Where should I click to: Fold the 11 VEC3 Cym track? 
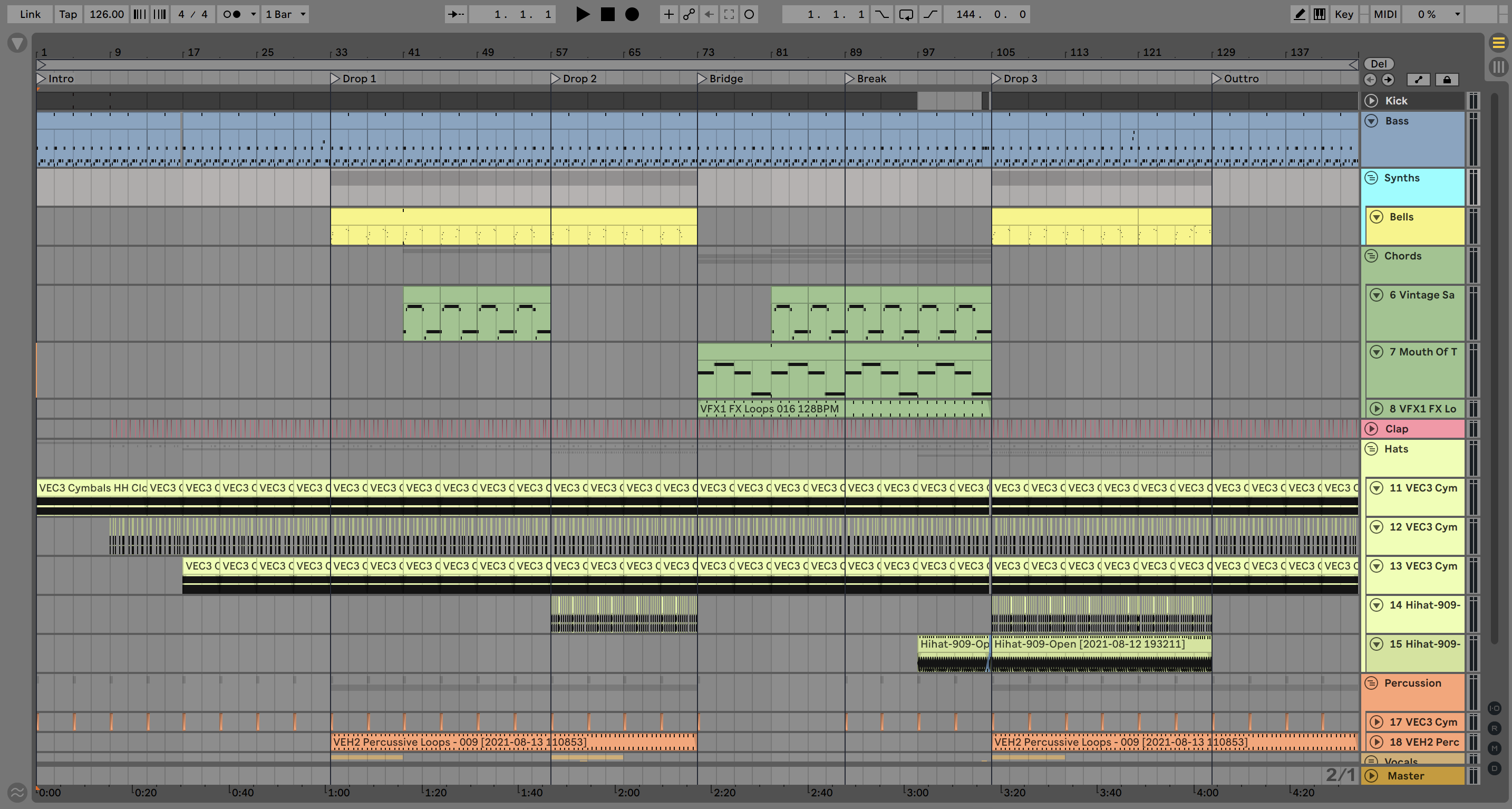point(1377,488)
